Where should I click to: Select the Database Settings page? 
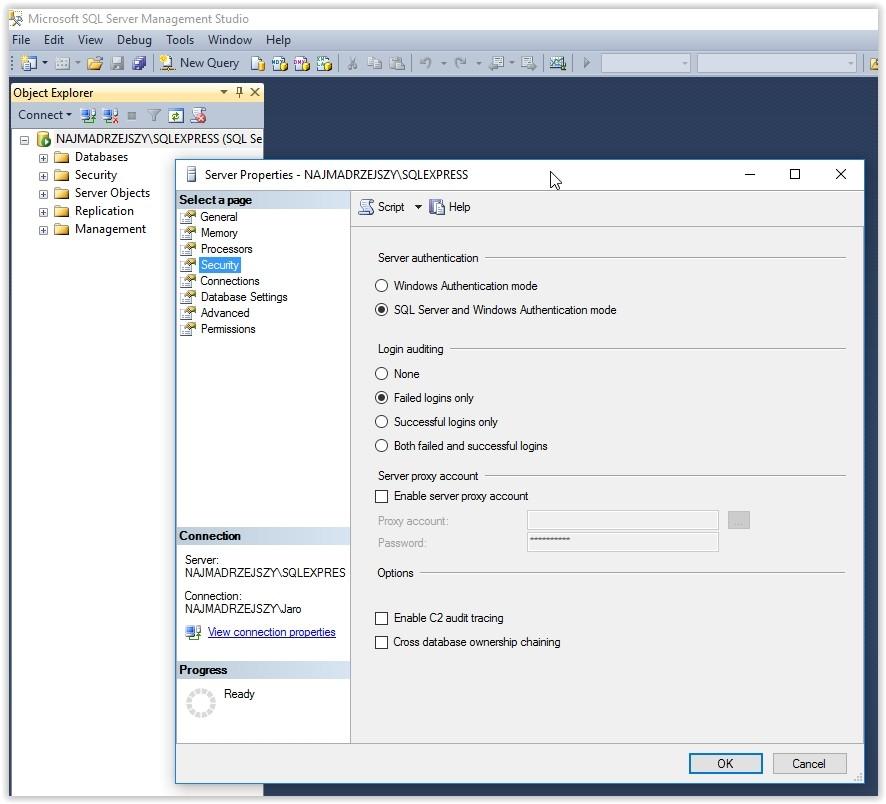[244, 297]
